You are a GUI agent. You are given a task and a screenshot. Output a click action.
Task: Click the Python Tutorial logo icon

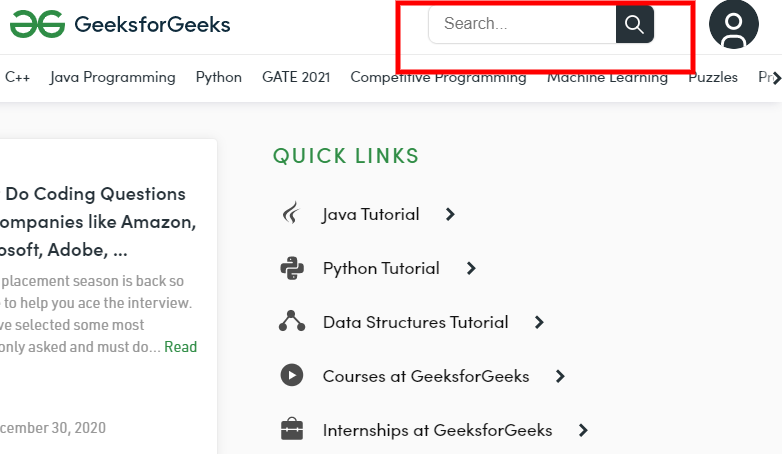[292, 268]
